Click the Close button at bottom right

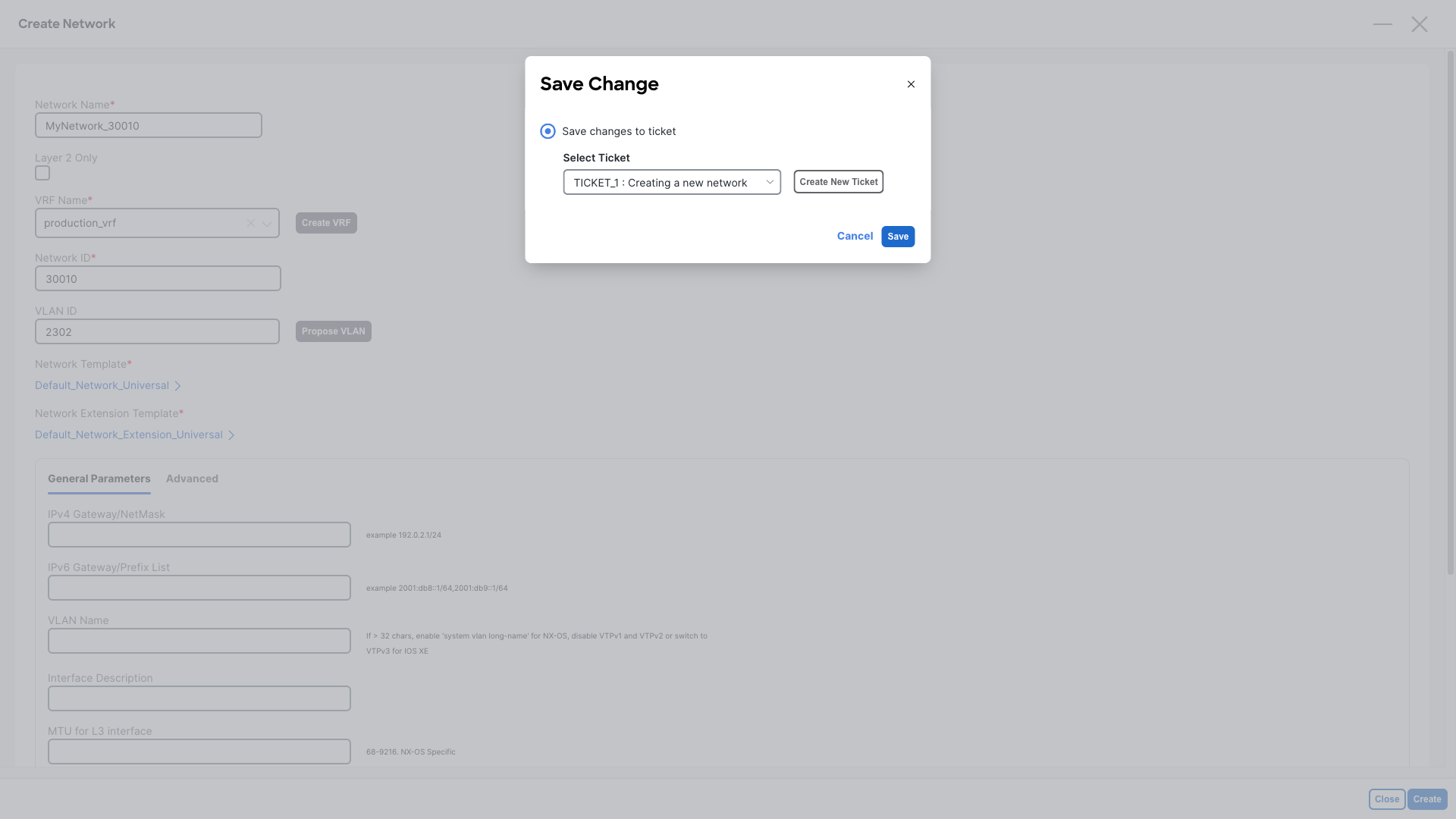(1387, 799)
